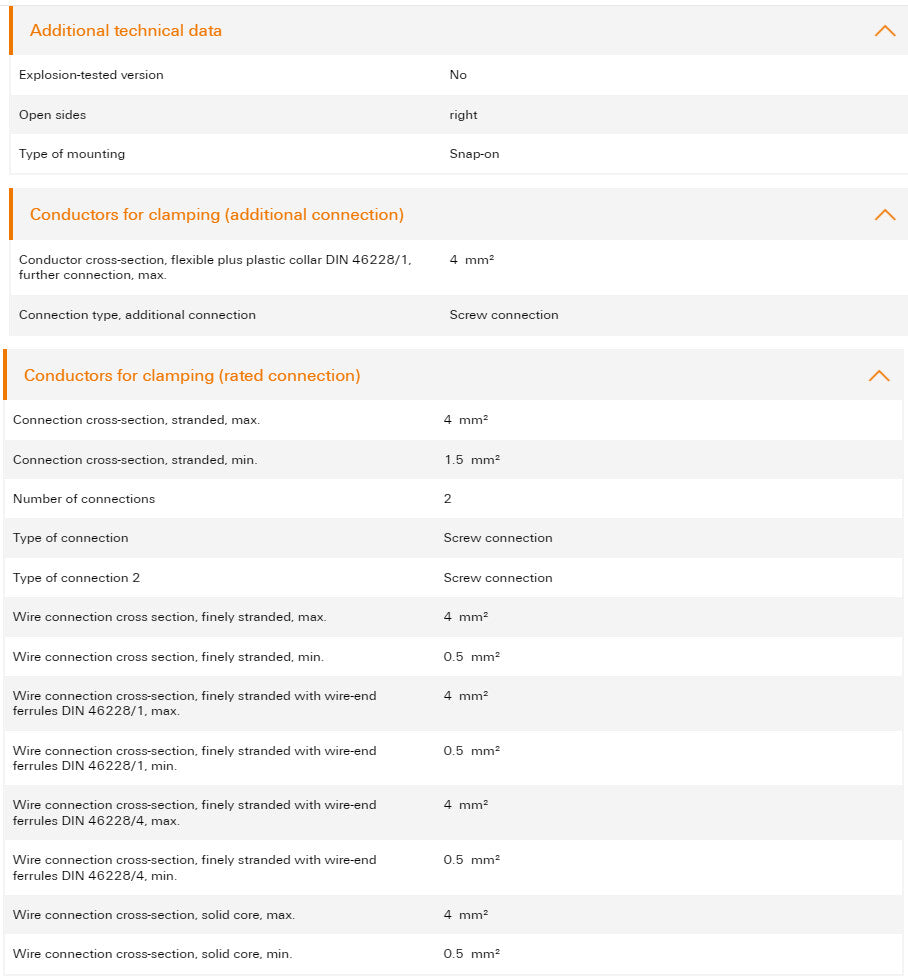Click the ferrules DIN 46228/4, max. row label
This screenshot has width=908, height=979.
click(195, 813)
